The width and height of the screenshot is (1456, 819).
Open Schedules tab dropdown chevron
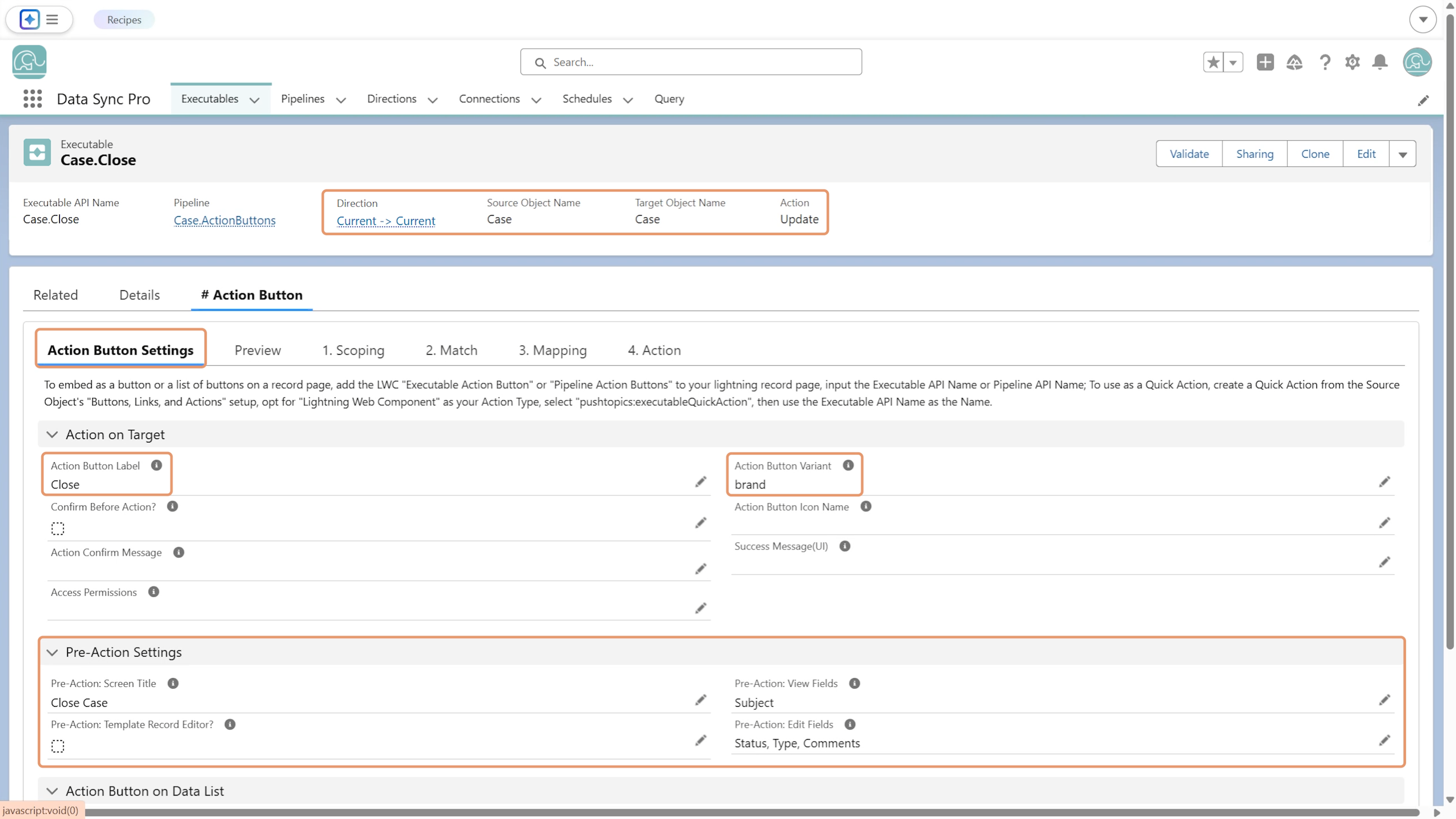point(628,100)
